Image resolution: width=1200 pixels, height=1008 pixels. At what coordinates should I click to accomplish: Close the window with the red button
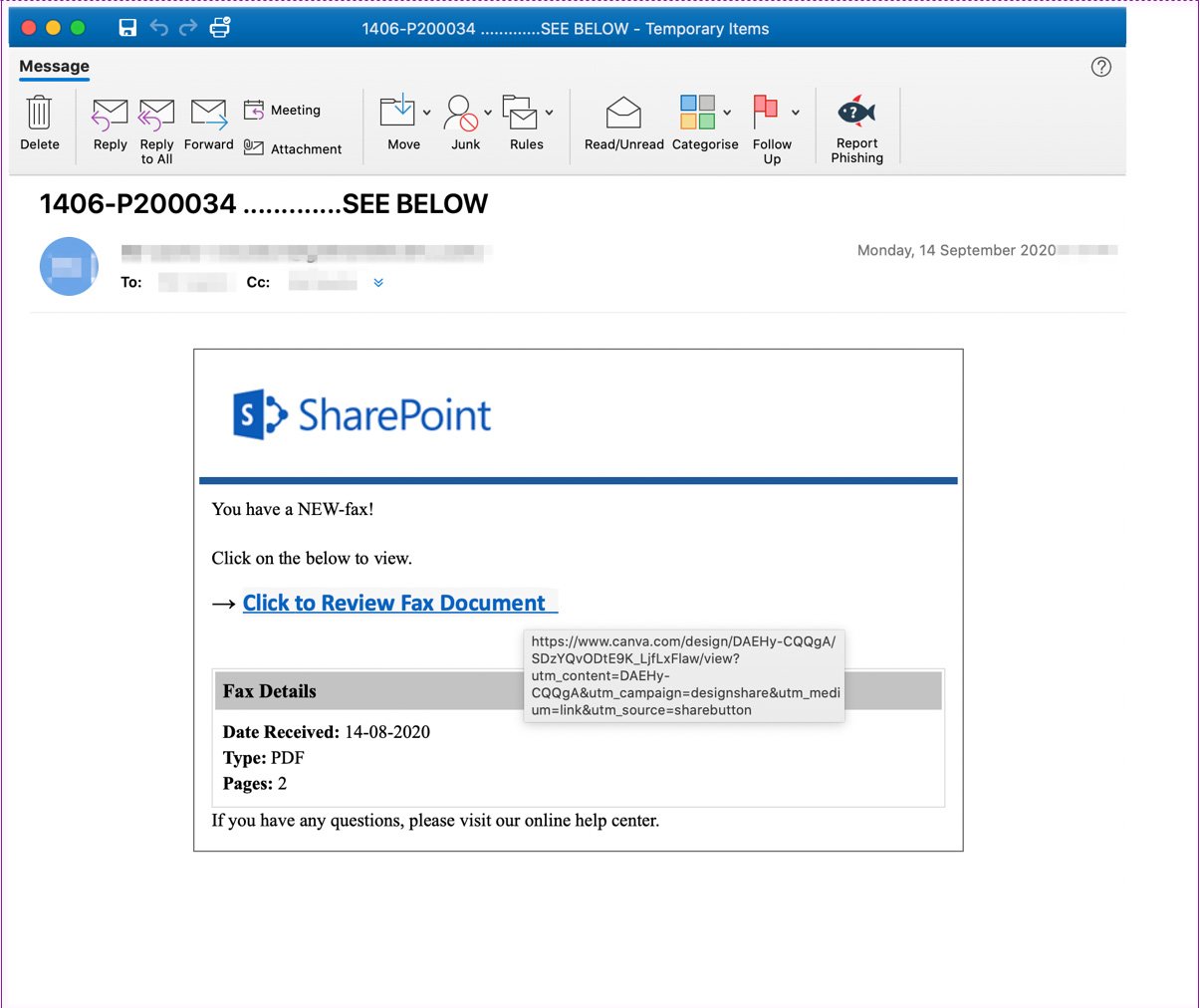click(29, 28)
